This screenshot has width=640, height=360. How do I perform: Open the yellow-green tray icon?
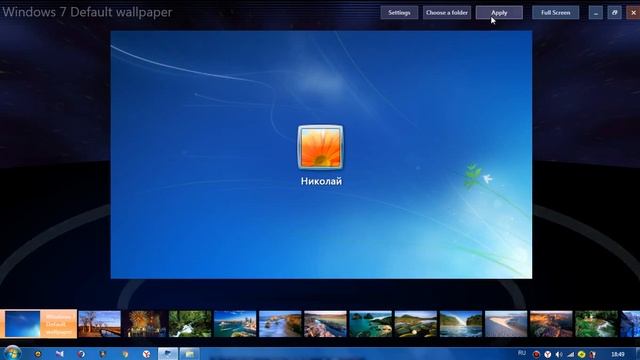tap(581, 354)
